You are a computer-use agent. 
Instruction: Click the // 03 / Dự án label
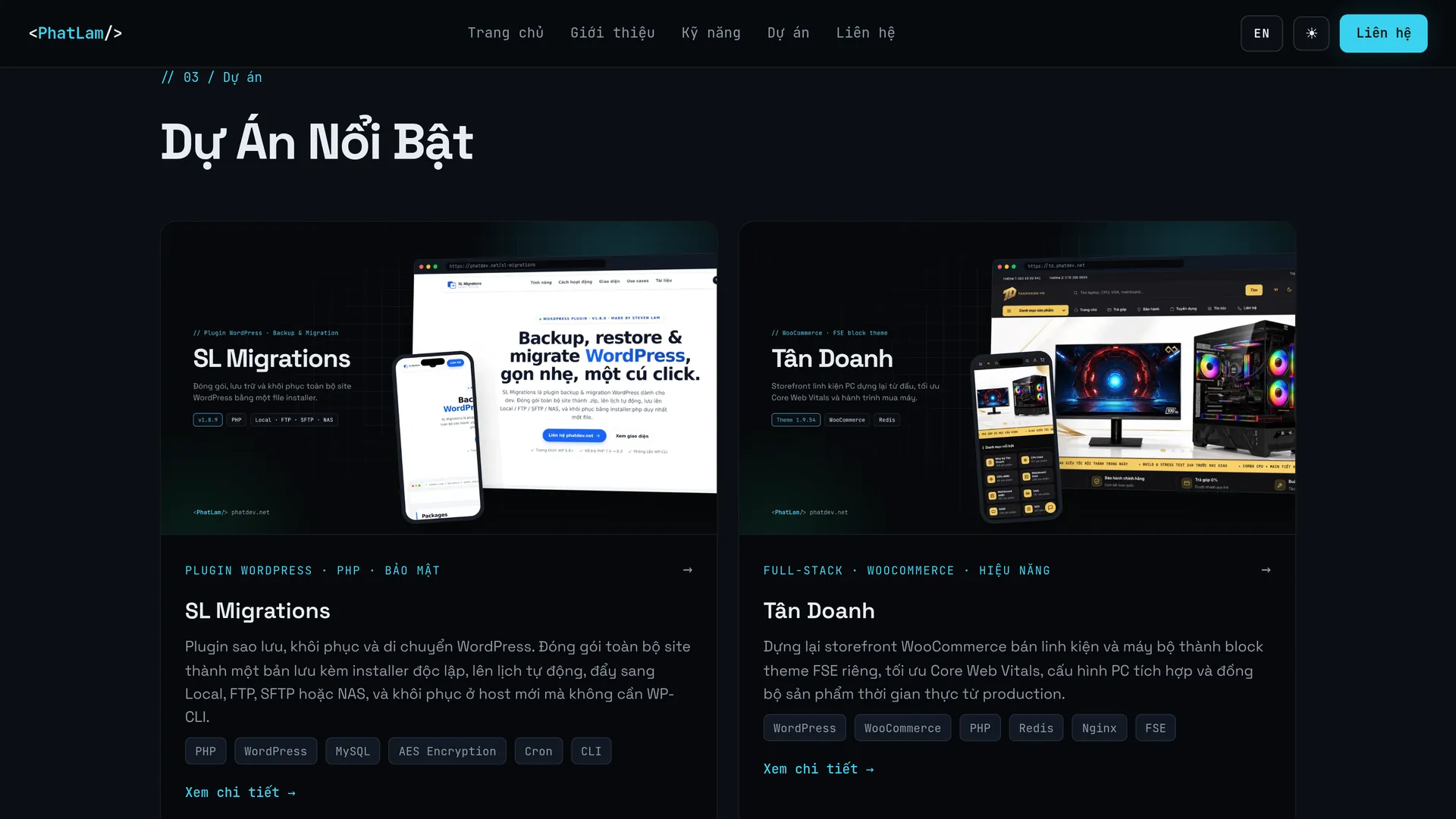click(212, 77)
